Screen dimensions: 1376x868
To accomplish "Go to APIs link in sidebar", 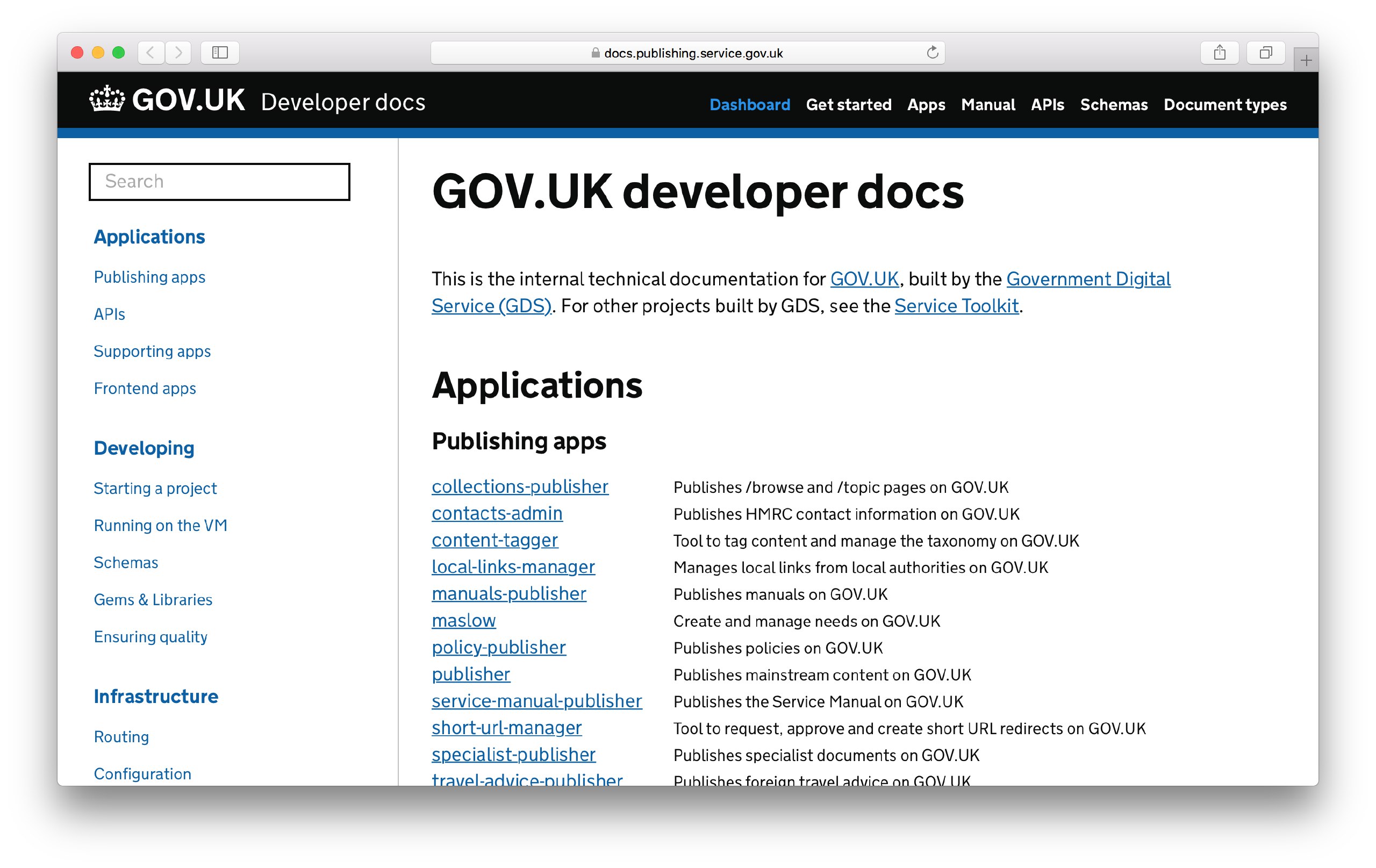I will 109,314.
